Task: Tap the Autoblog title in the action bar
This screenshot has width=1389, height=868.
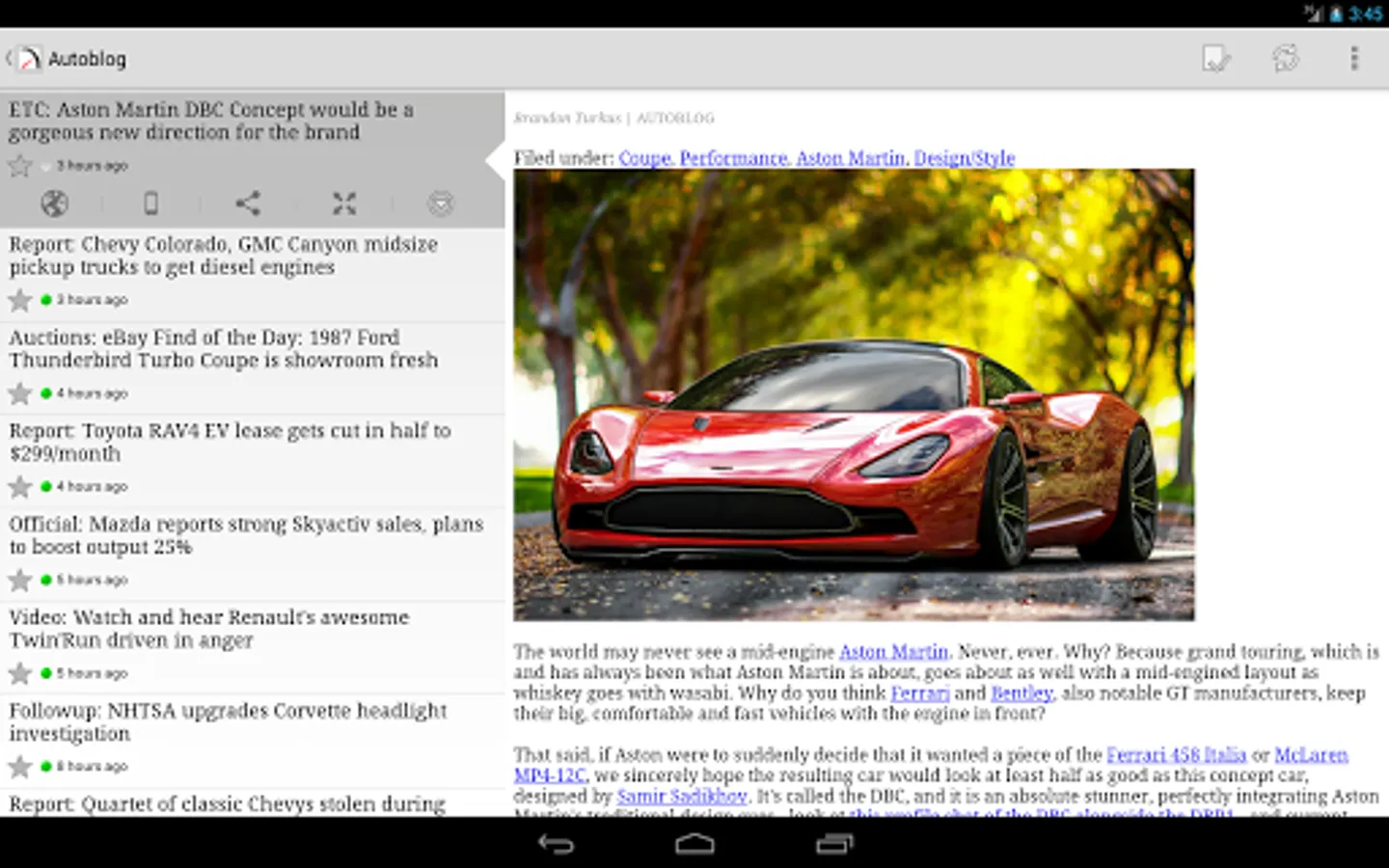Action: point(87,59)
